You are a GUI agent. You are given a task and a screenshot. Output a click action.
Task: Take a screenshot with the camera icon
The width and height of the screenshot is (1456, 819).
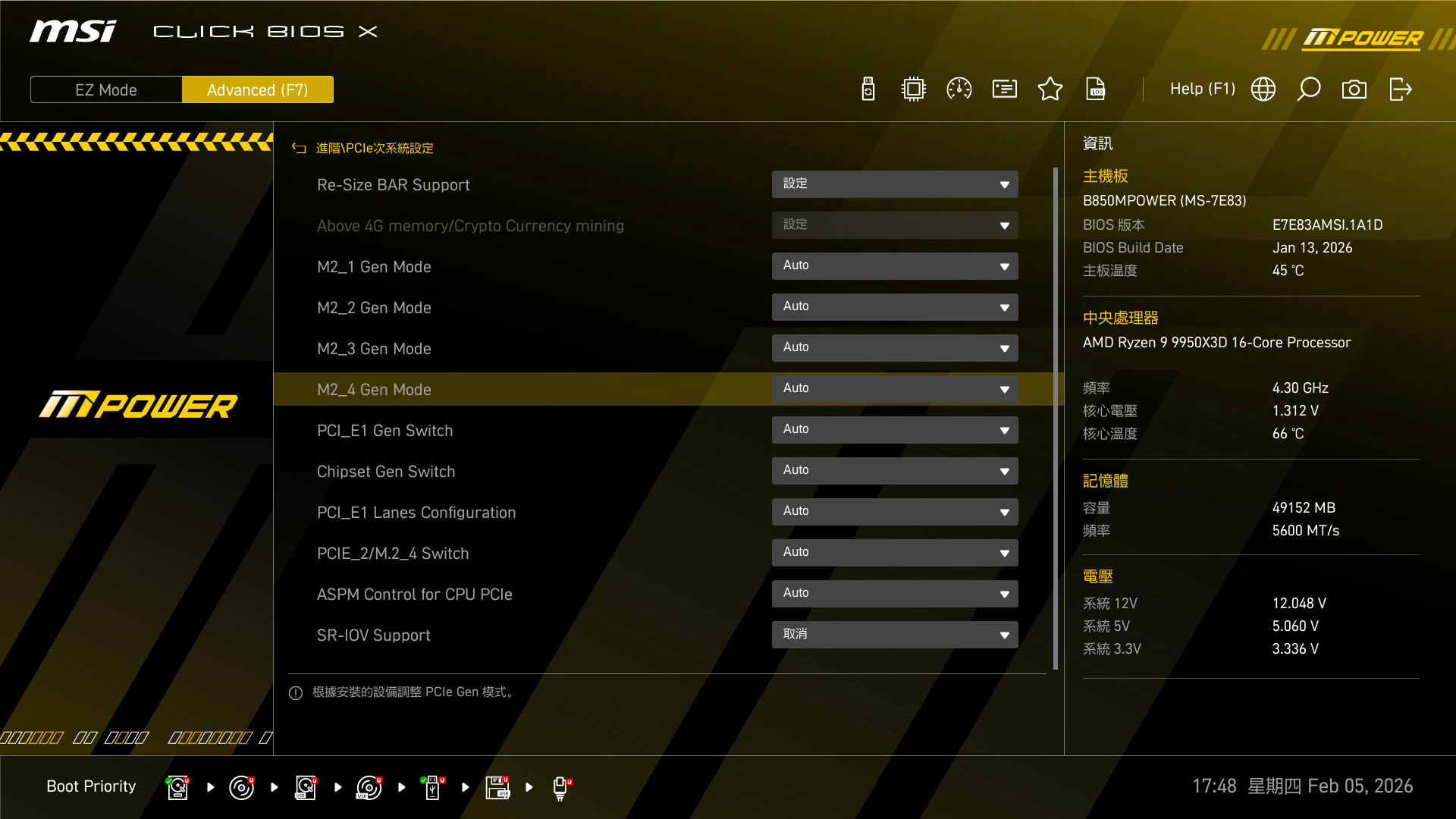pos(1354,89)
